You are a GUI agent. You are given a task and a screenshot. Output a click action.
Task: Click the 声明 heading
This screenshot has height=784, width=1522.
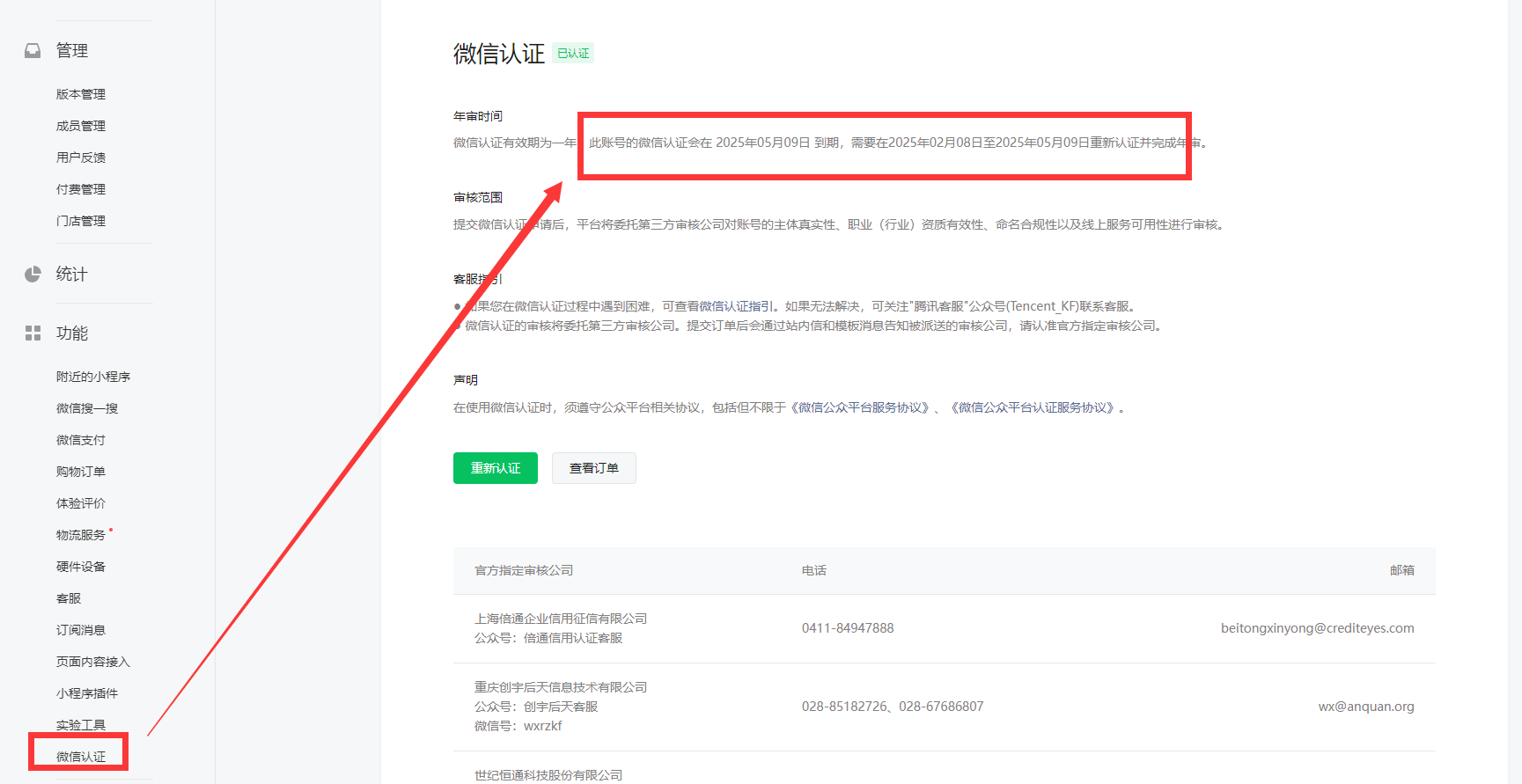point(466,380)
